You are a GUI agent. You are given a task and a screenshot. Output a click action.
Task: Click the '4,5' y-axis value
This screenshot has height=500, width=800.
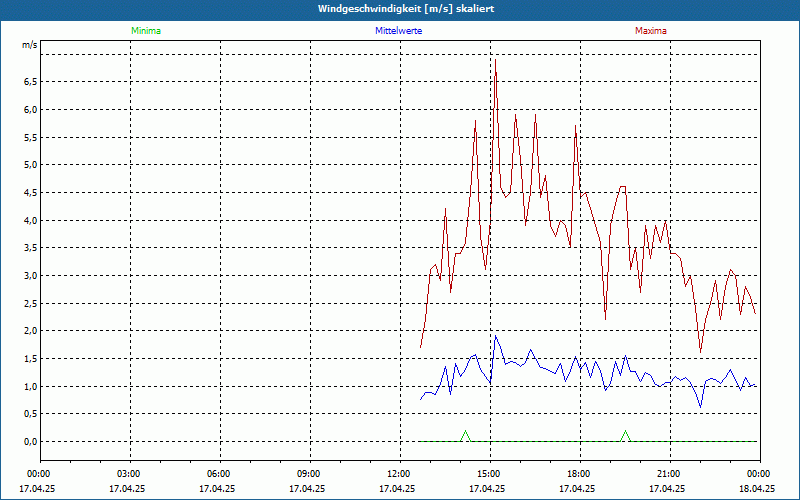[x=30, y=192]
